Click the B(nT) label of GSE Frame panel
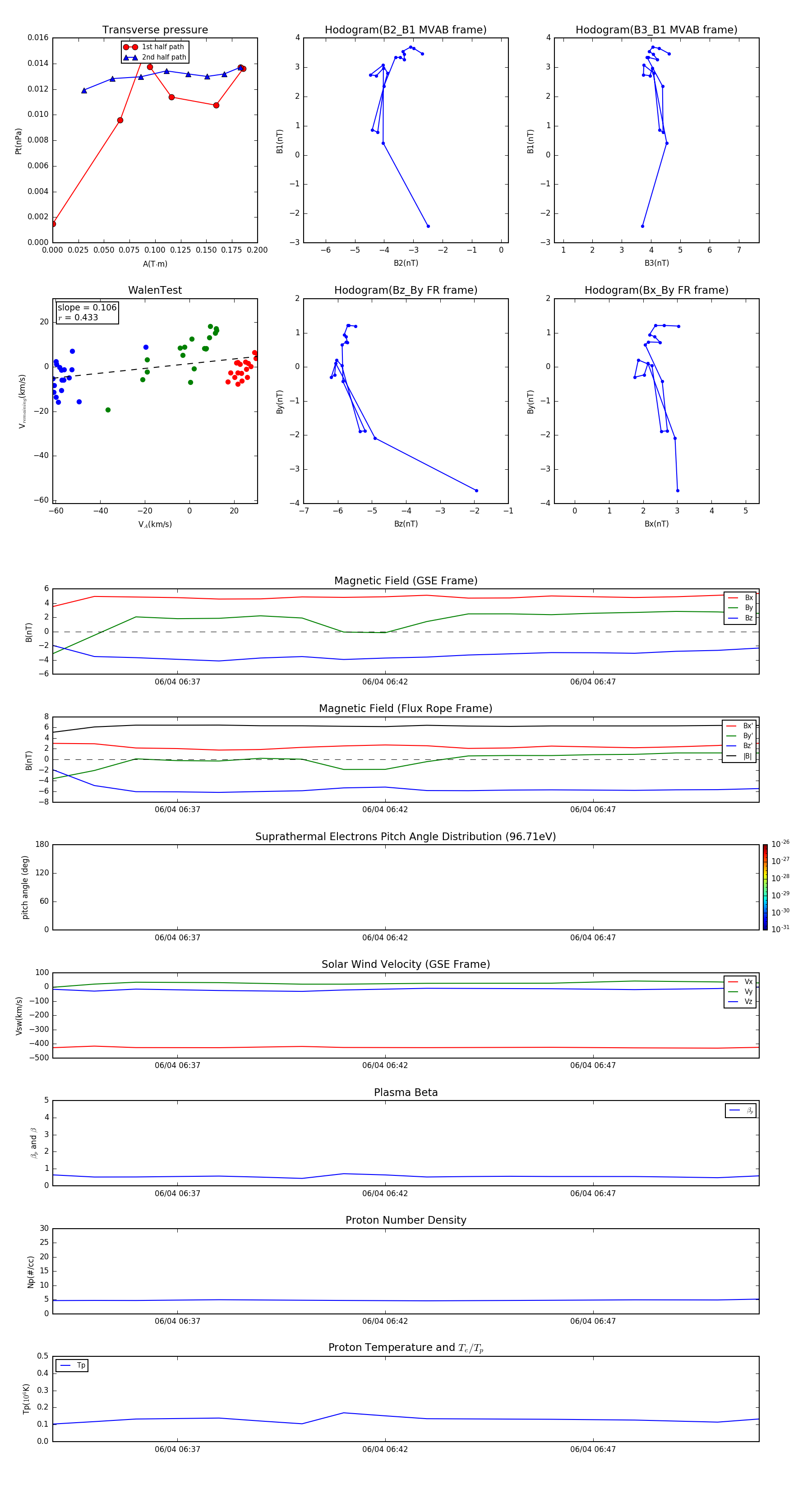 click(29, 632)
